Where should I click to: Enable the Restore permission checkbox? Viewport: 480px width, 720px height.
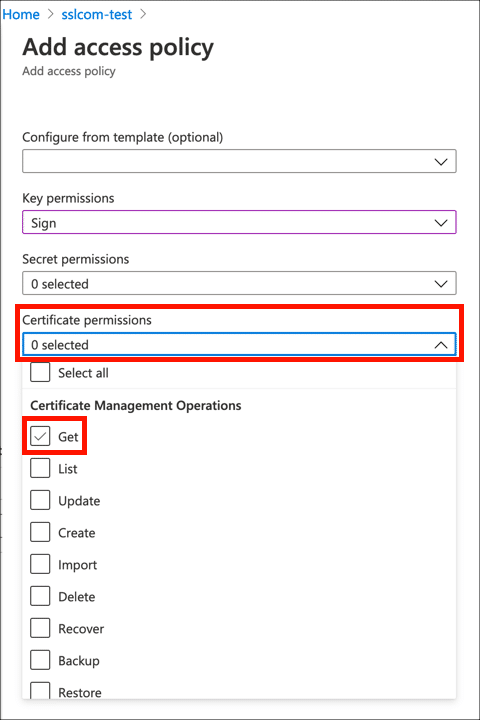40,691
